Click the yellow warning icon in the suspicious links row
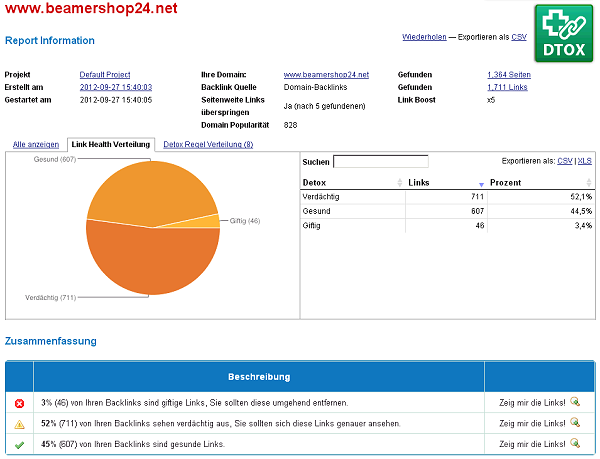Viewport: 600px width, 459px height. [19, 424]
